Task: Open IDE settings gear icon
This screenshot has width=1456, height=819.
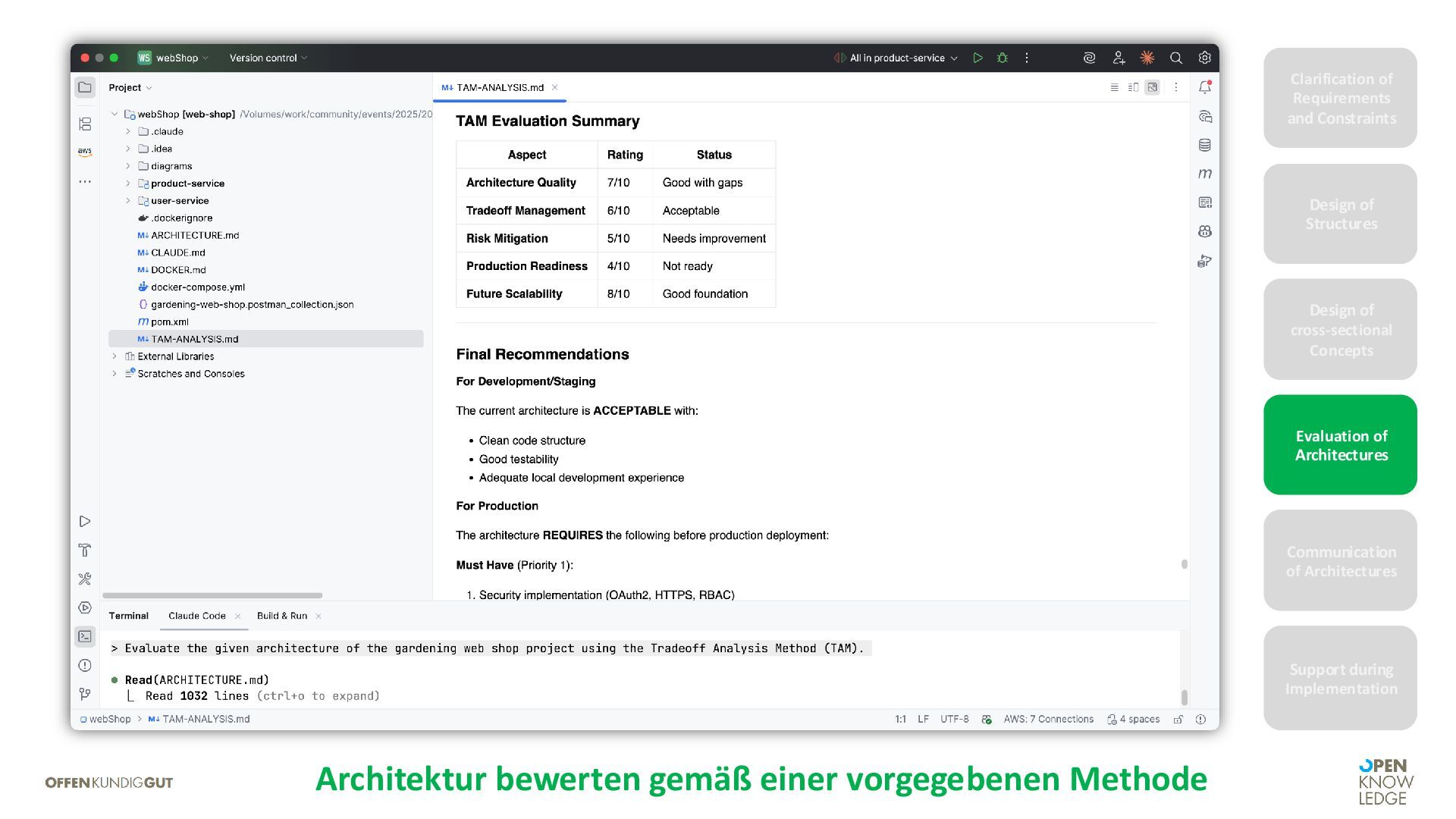Action: point(1204,58)
